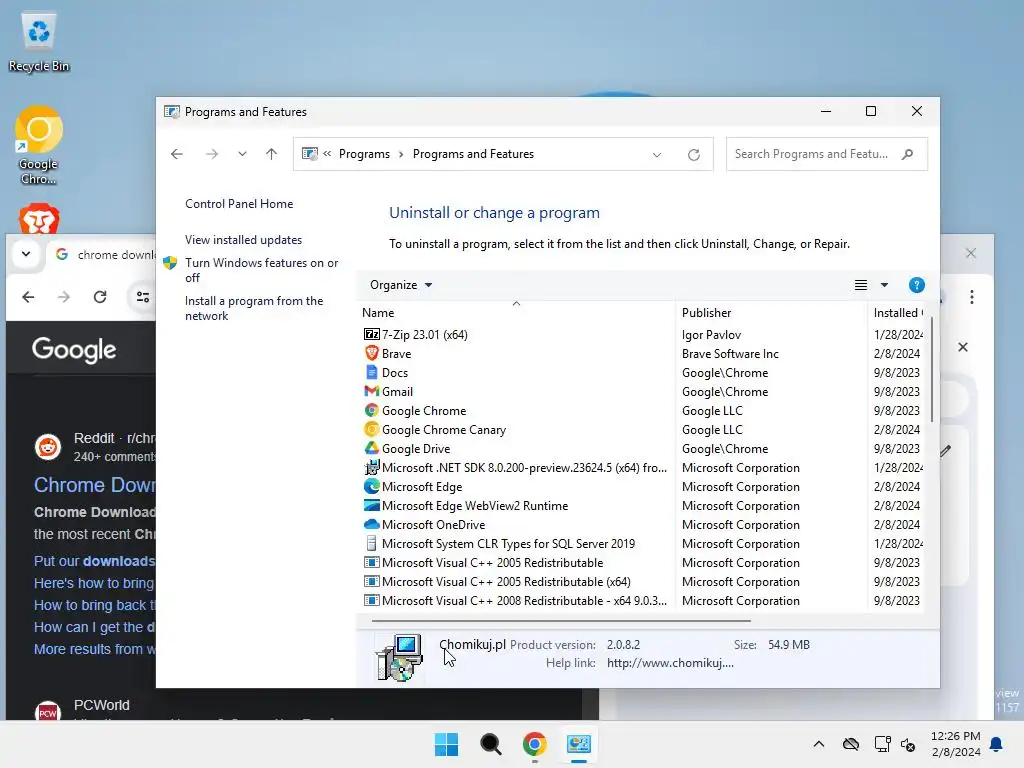1024x768 pixels.
Task: Open View installed updates link
Action: [x=243, y=240]
